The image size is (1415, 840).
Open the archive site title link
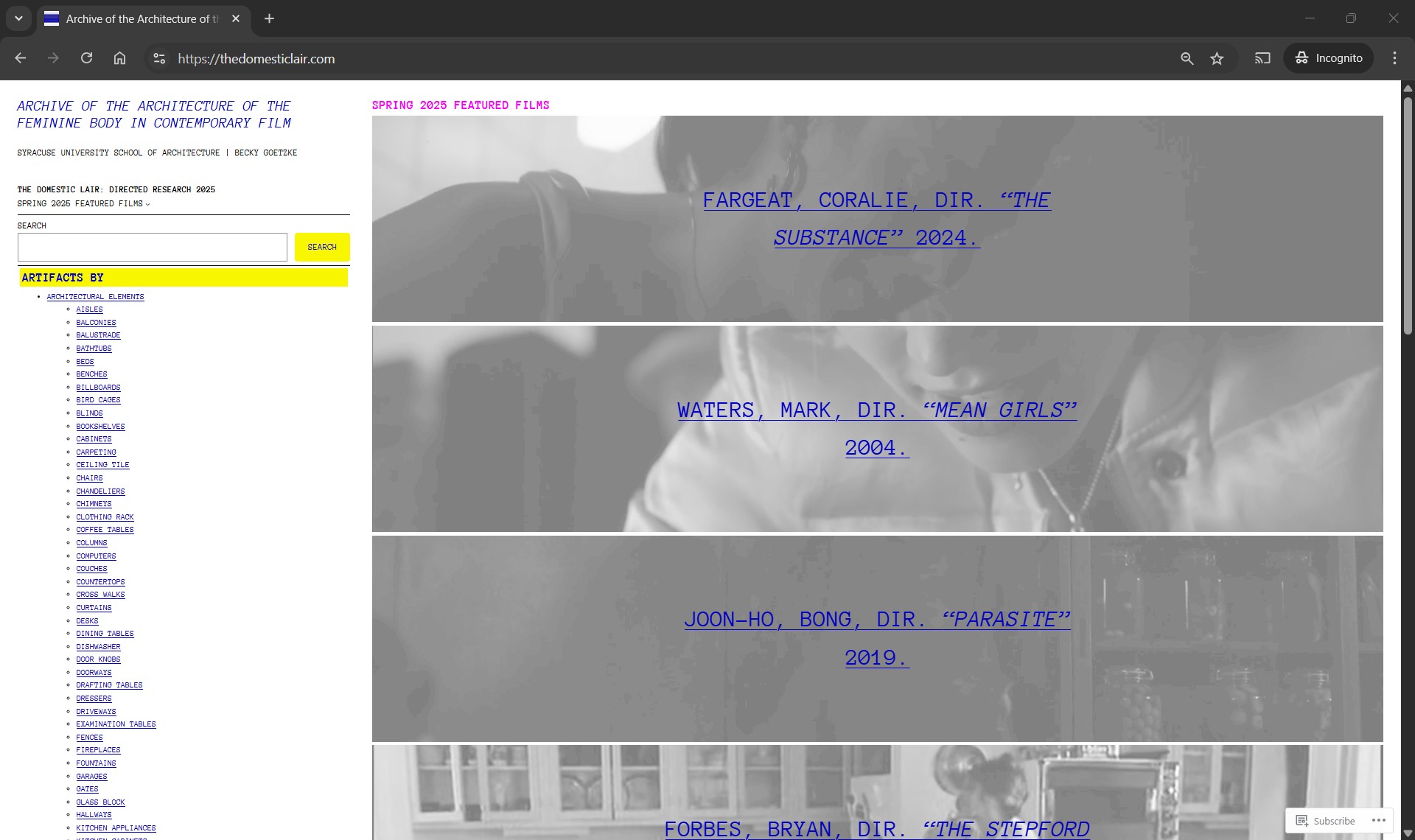coord(154,114)
